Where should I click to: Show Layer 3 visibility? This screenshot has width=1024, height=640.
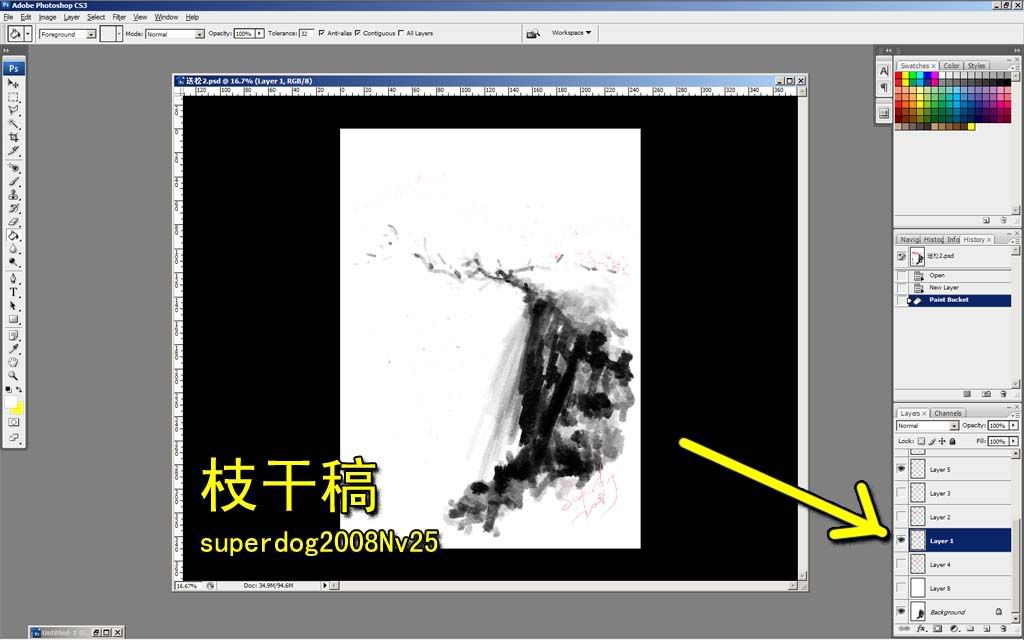[901, 493]
